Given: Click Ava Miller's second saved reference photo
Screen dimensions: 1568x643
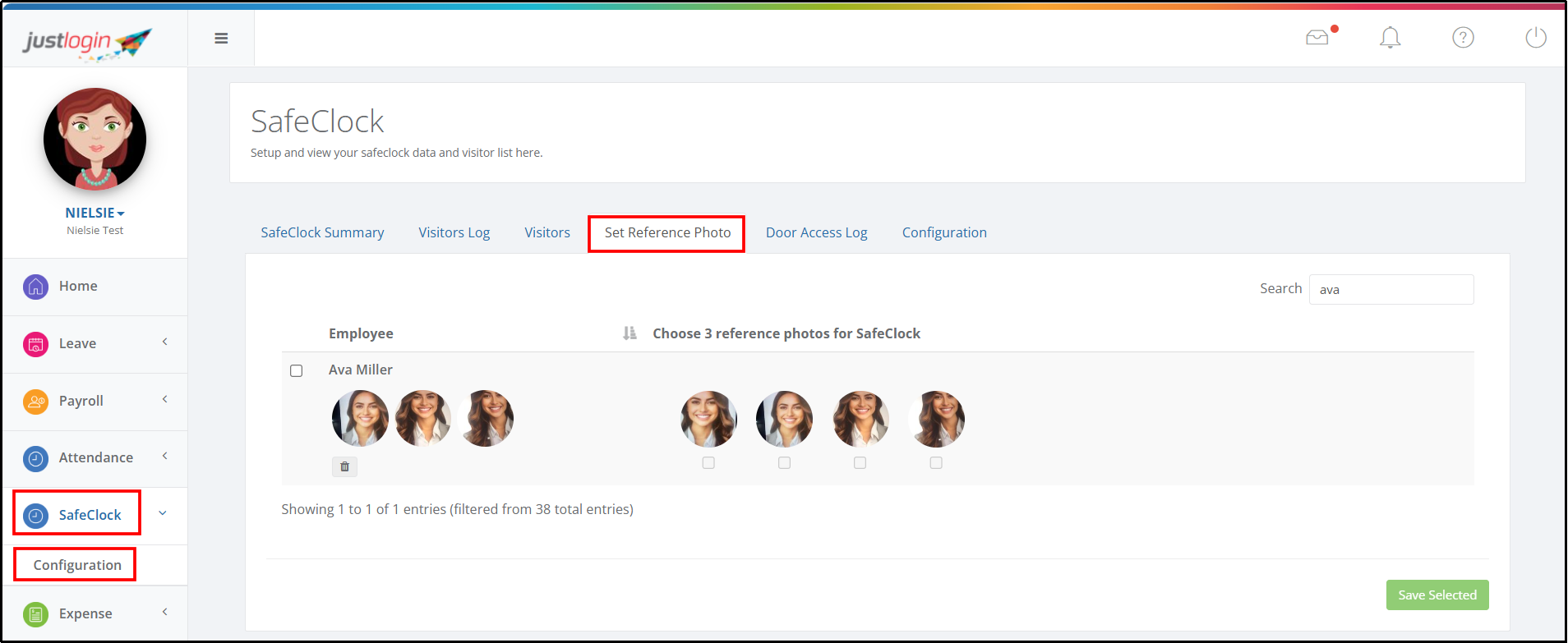Looking at the screenshot, I should (423, 418).
